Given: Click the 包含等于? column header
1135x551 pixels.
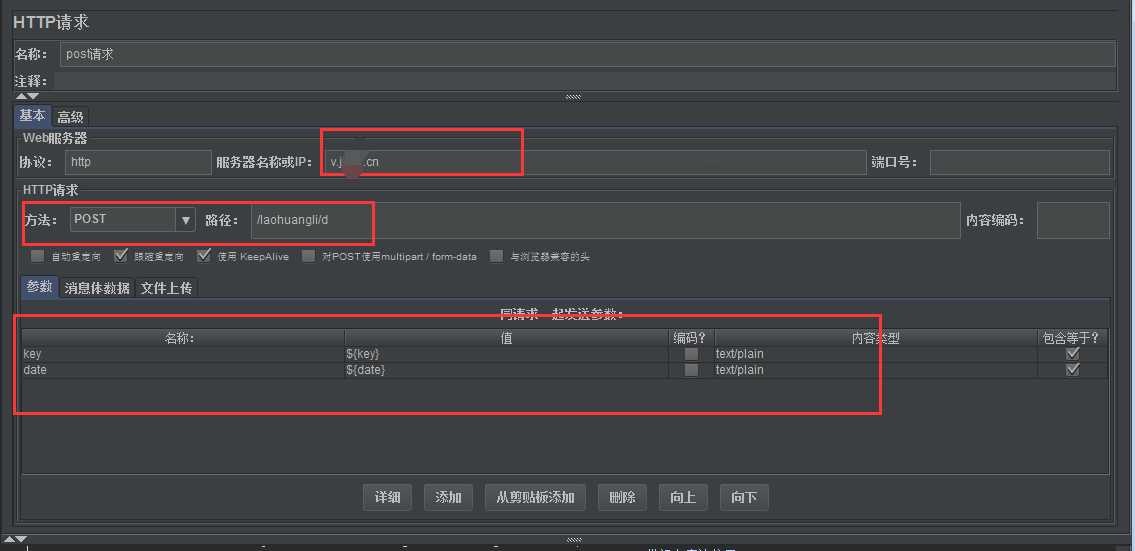Looking at the screenshot, I should pyautogui.click(x=1073, y=338).
